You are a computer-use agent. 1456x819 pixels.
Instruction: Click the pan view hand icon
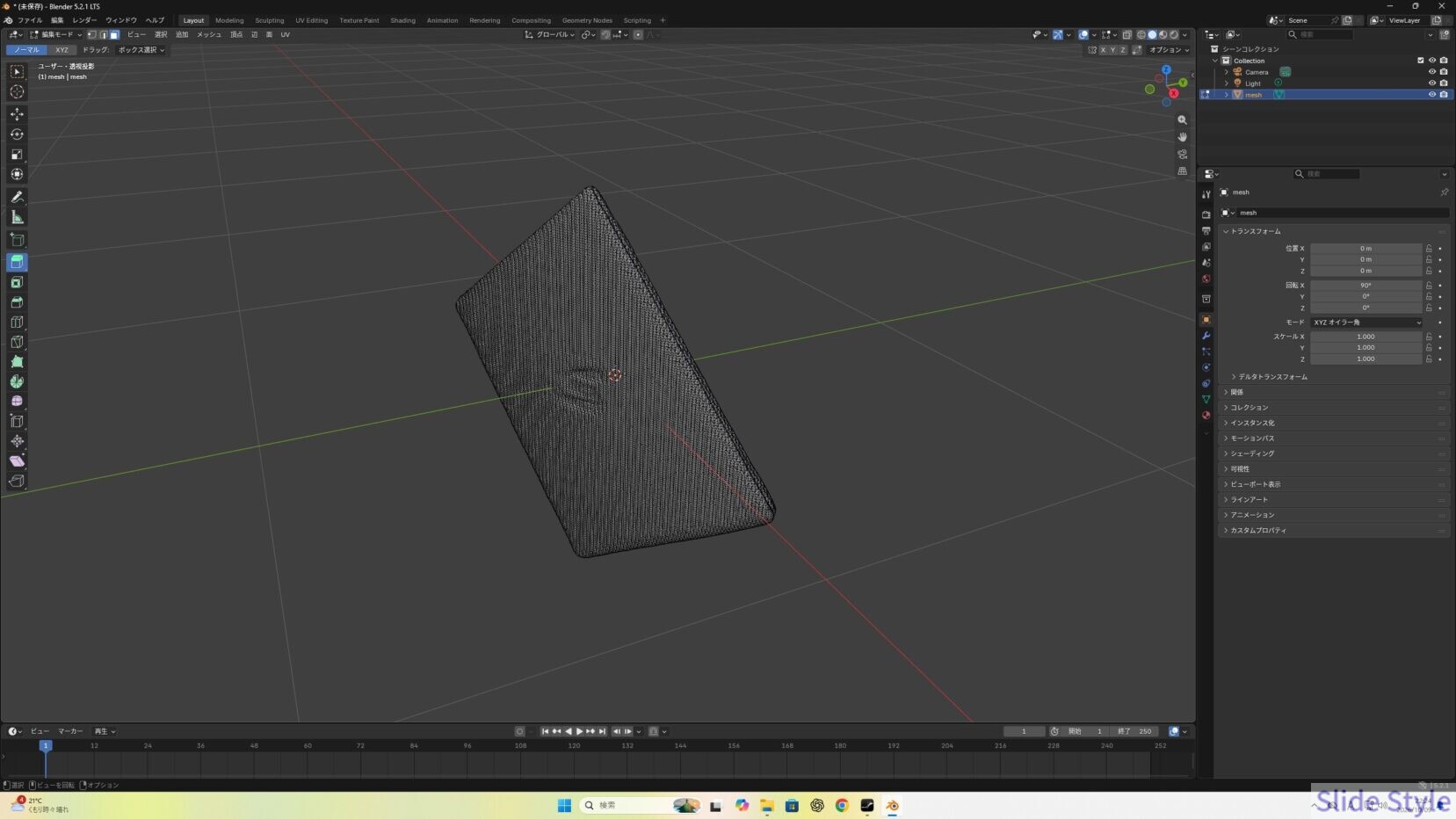tap(1182, 137)
